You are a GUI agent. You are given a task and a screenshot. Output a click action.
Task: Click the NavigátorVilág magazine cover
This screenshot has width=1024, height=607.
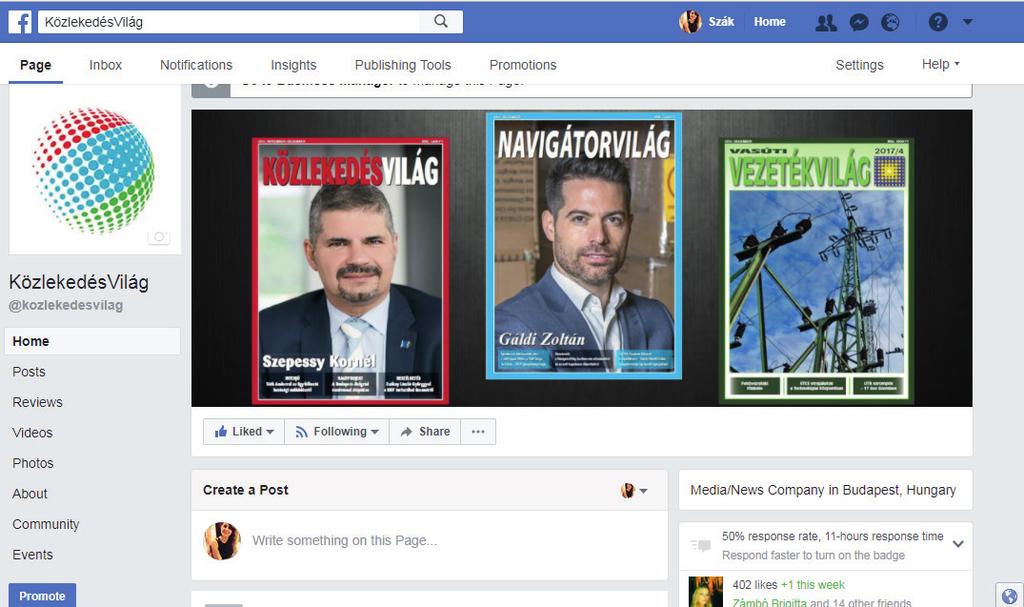point(584,246)
